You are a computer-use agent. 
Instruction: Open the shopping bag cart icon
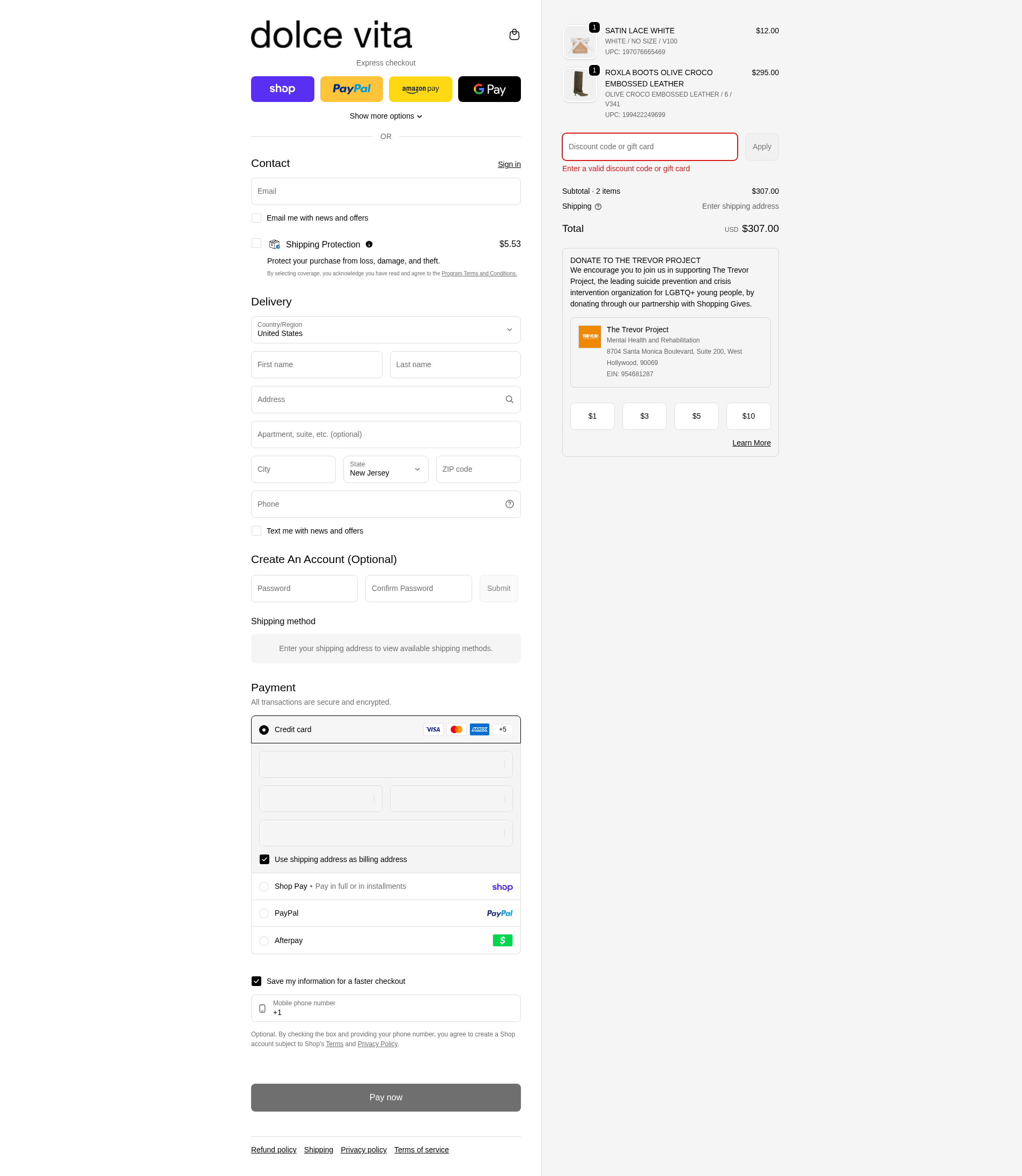click(514, 35)
